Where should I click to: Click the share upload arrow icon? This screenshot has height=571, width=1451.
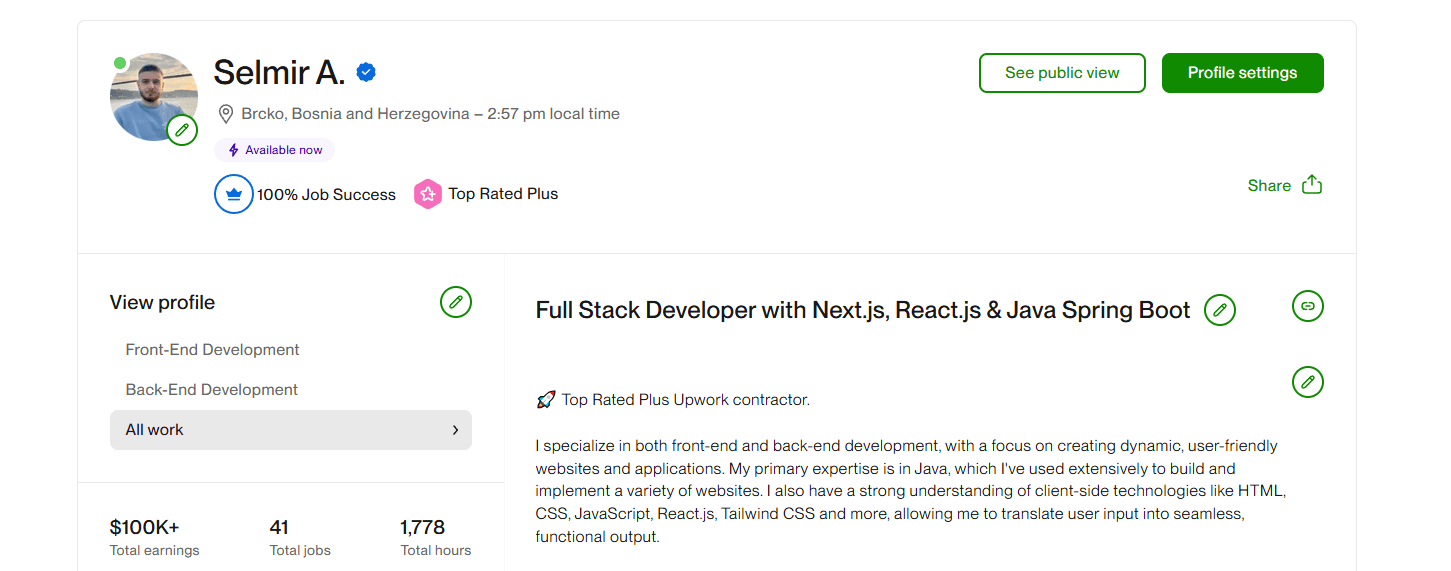[x=1312, y=185]
